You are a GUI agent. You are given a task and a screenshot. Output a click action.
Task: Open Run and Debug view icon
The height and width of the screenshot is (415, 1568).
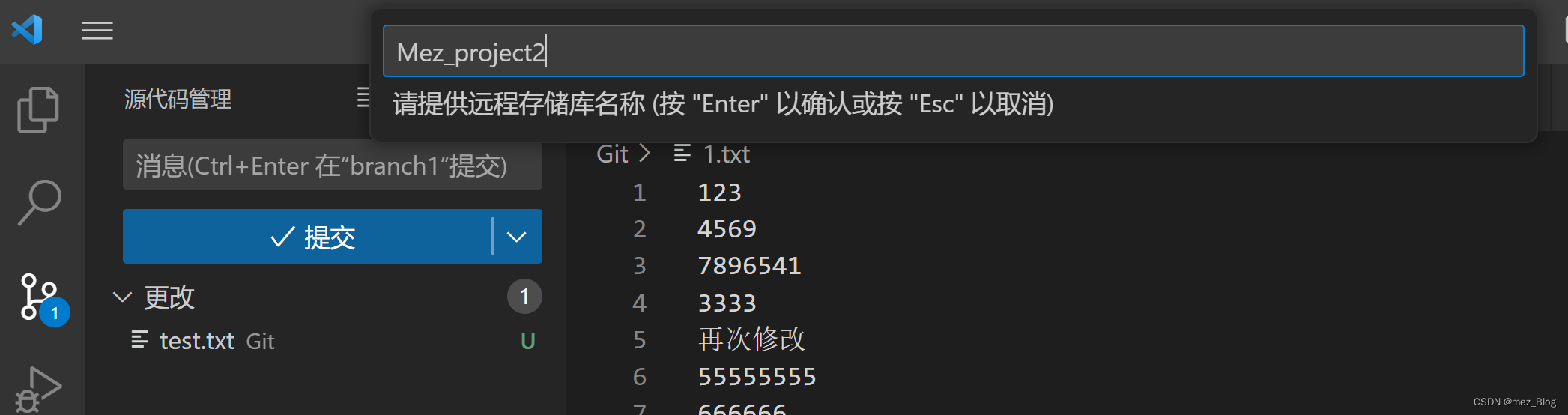click(x=39, y=390)
